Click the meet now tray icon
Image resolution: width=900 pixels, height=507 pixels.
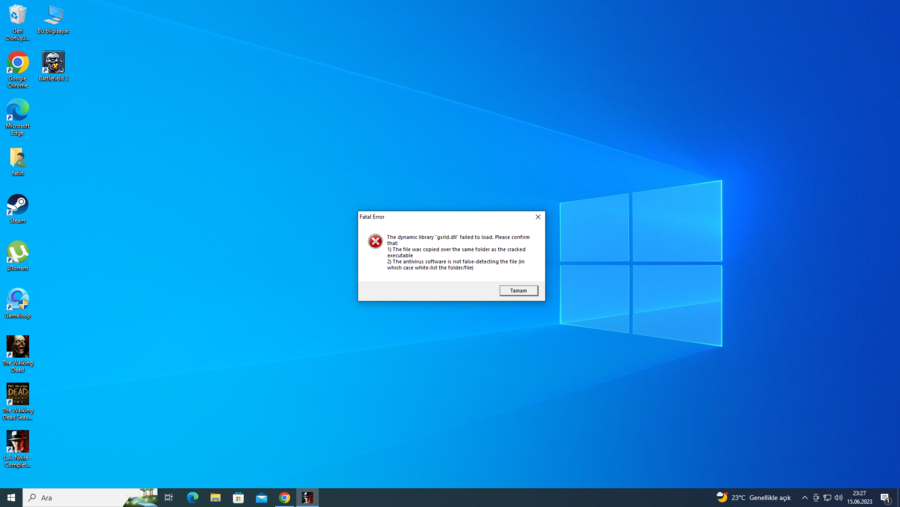click(816, 498)
